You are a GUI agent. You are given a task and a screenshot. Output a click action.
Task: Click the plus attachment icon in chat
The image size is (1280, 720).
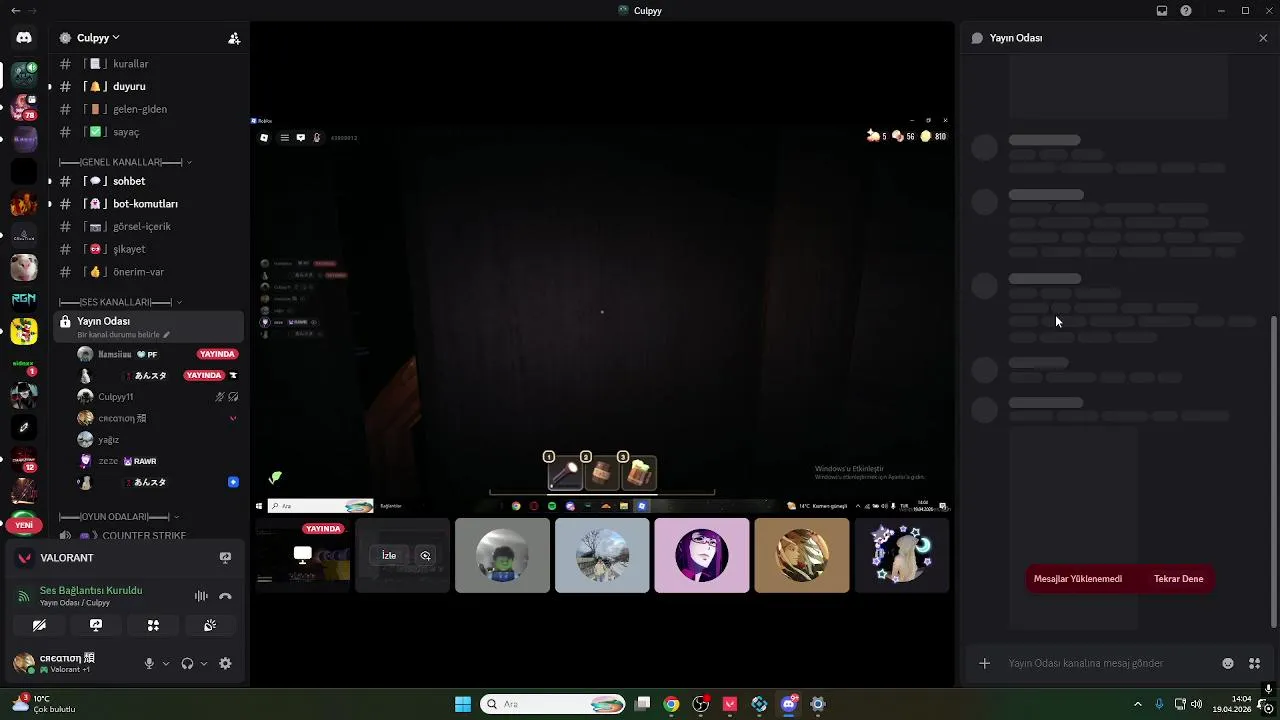coord(984,663)
